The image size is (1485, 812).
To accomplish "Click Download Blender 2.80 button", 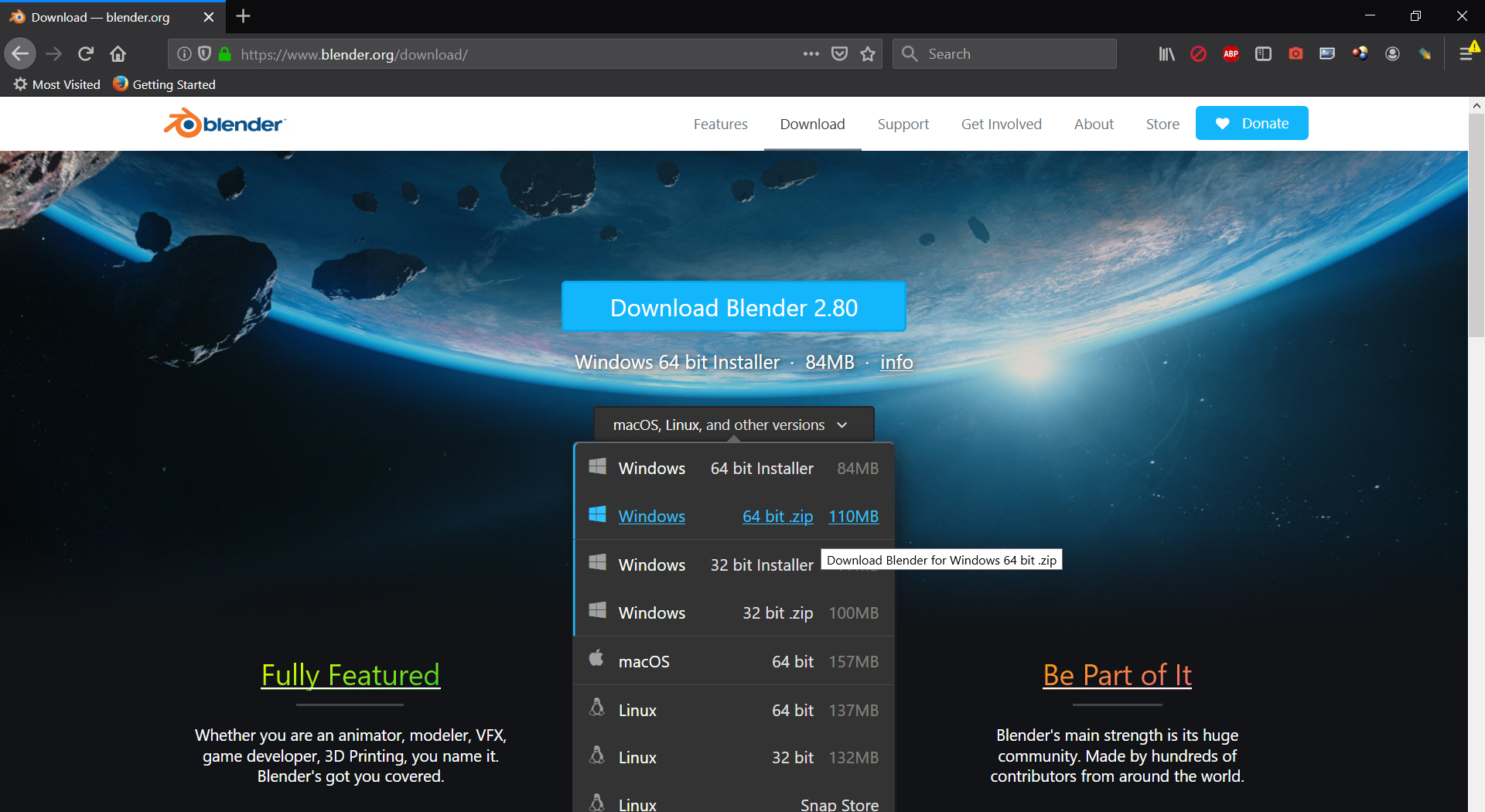I will click(733, 307).
